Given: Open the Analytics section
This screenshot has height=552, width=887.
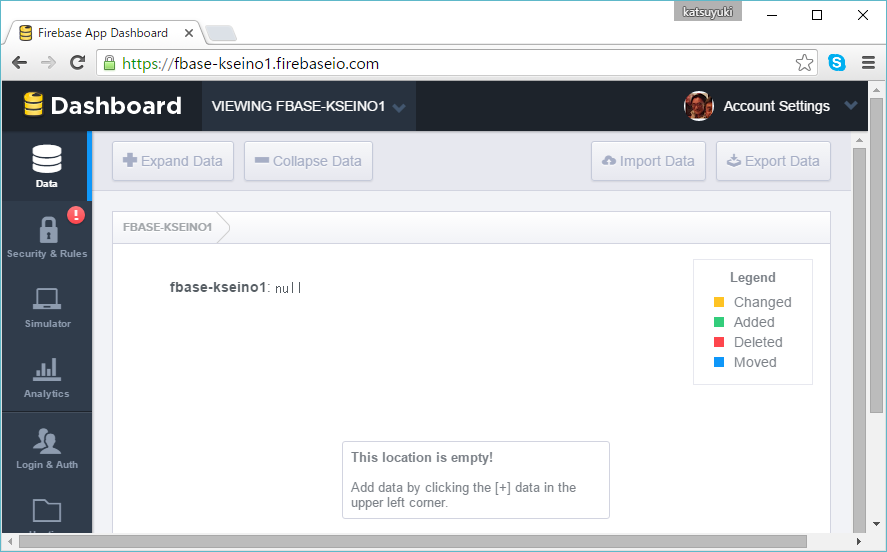Looking at the screenshot, I should (x=47, y=377).
